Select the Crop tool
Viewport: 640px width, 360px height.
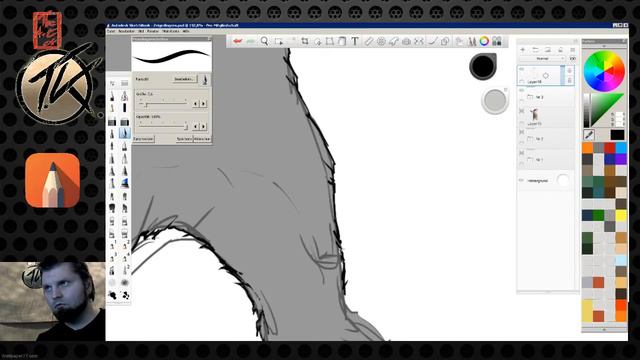(304, 41)
